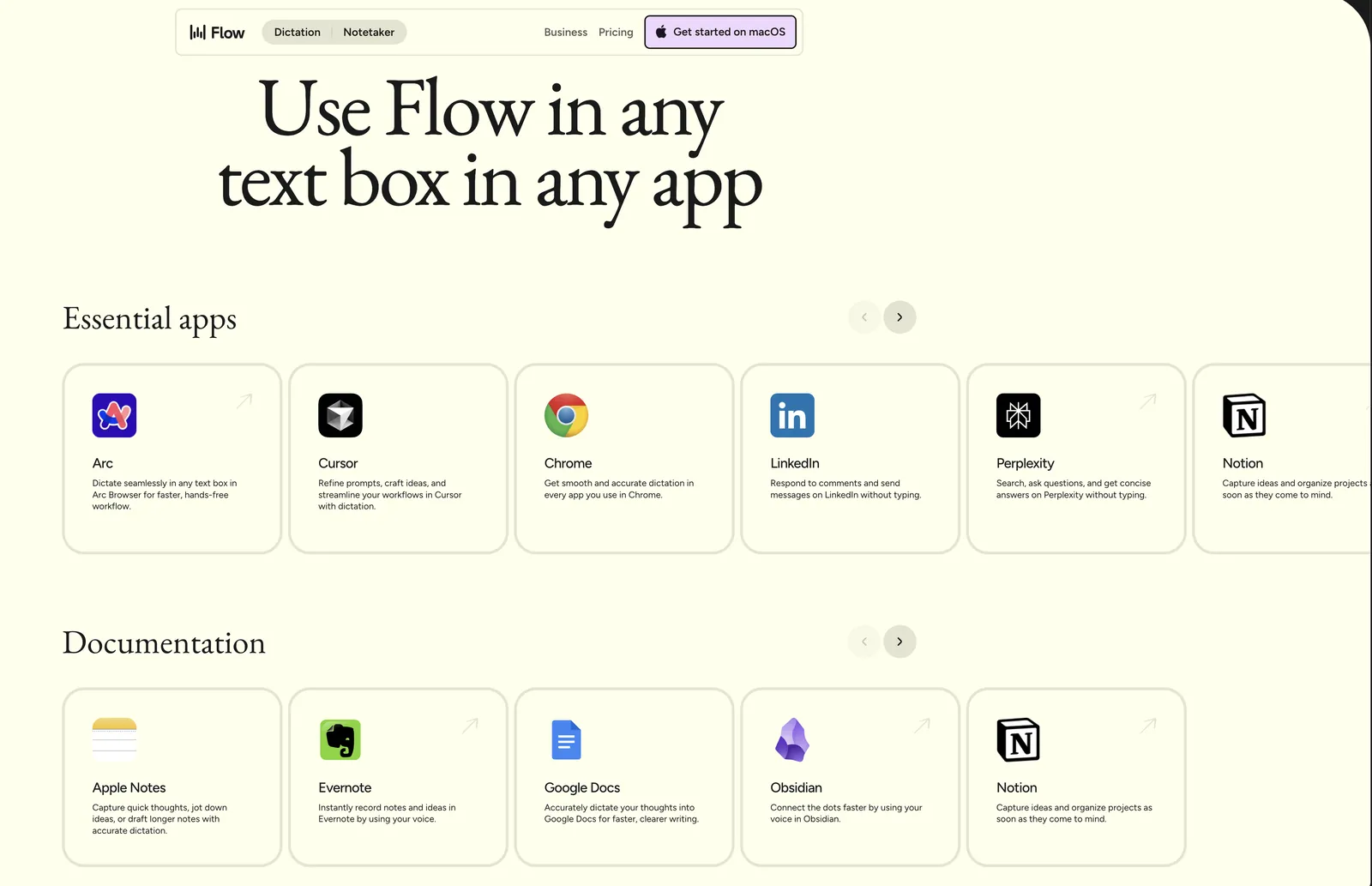Select the Arc card title
This screenshot has width=1372, height=886.
pyautogui.click(x=102, y=463)
